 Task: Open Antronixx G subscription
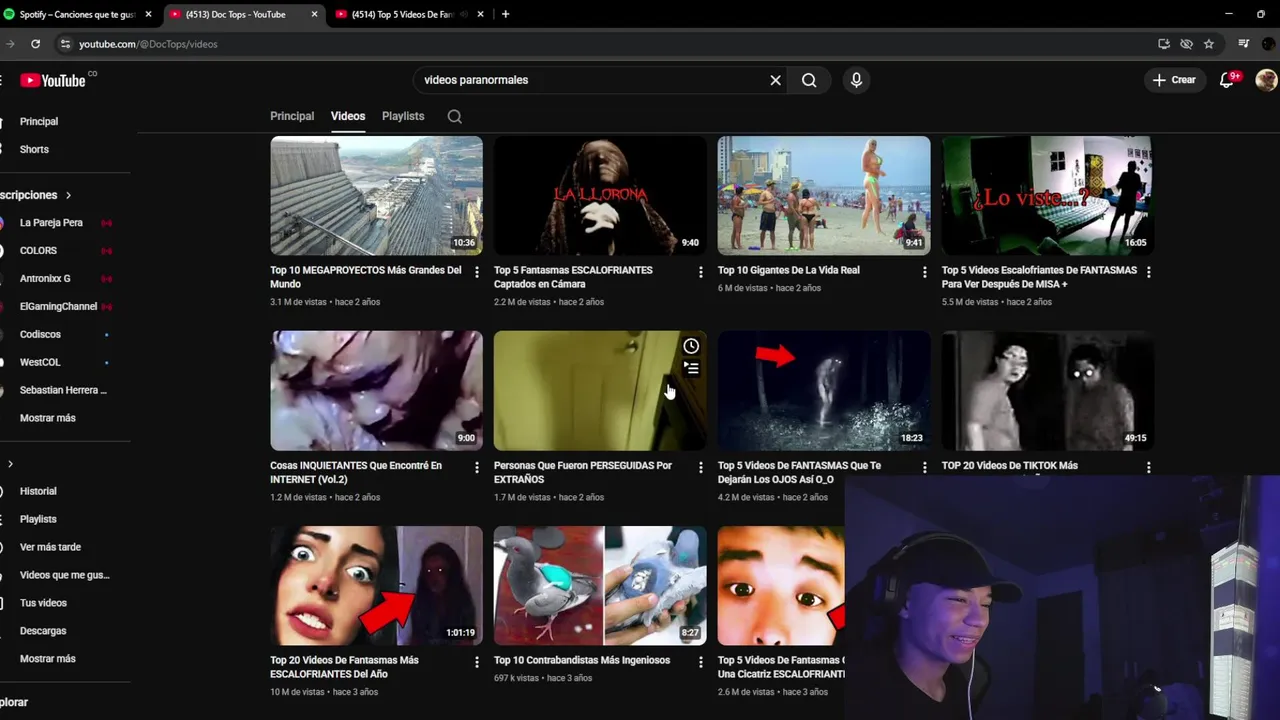point(45,279)
